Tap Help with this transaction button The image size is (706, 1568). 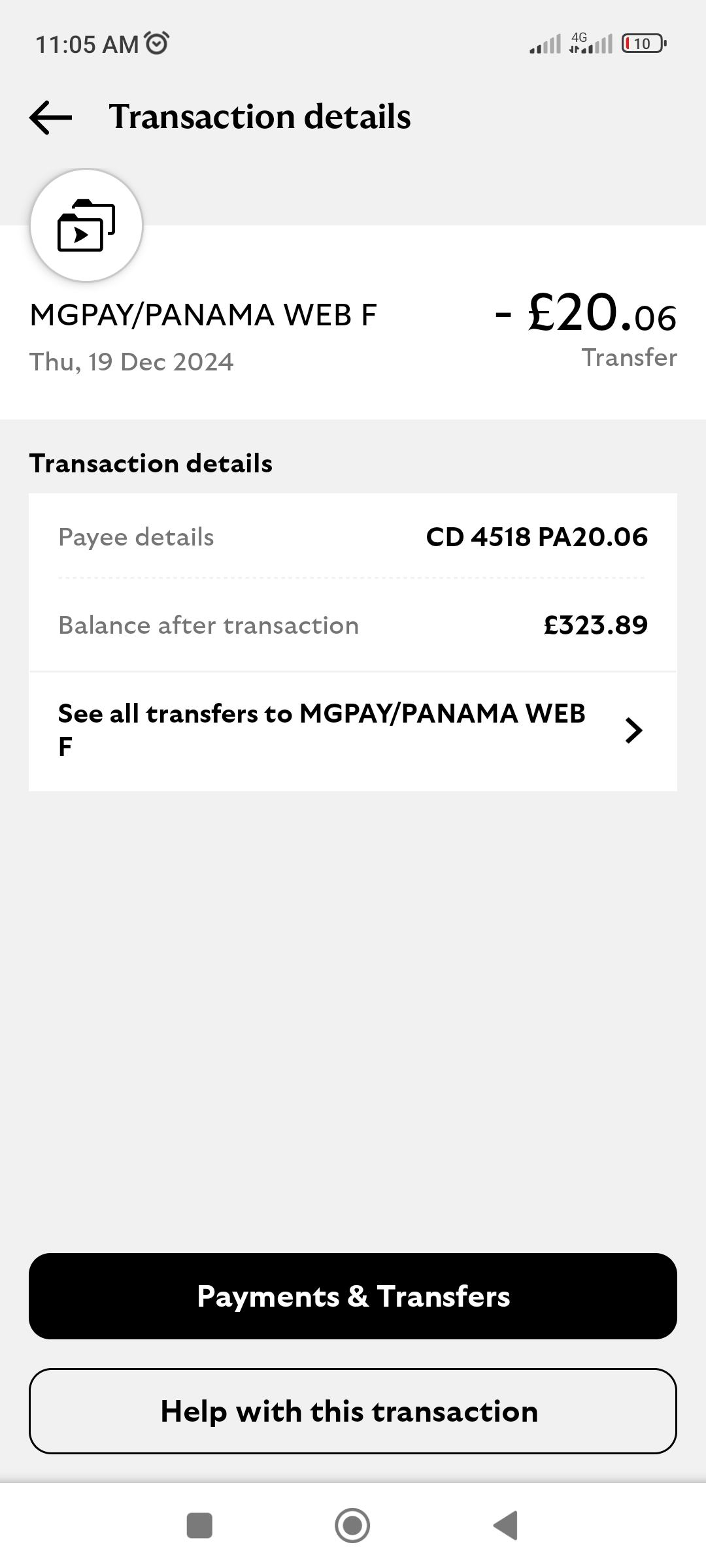click(x=353, y=1411)
